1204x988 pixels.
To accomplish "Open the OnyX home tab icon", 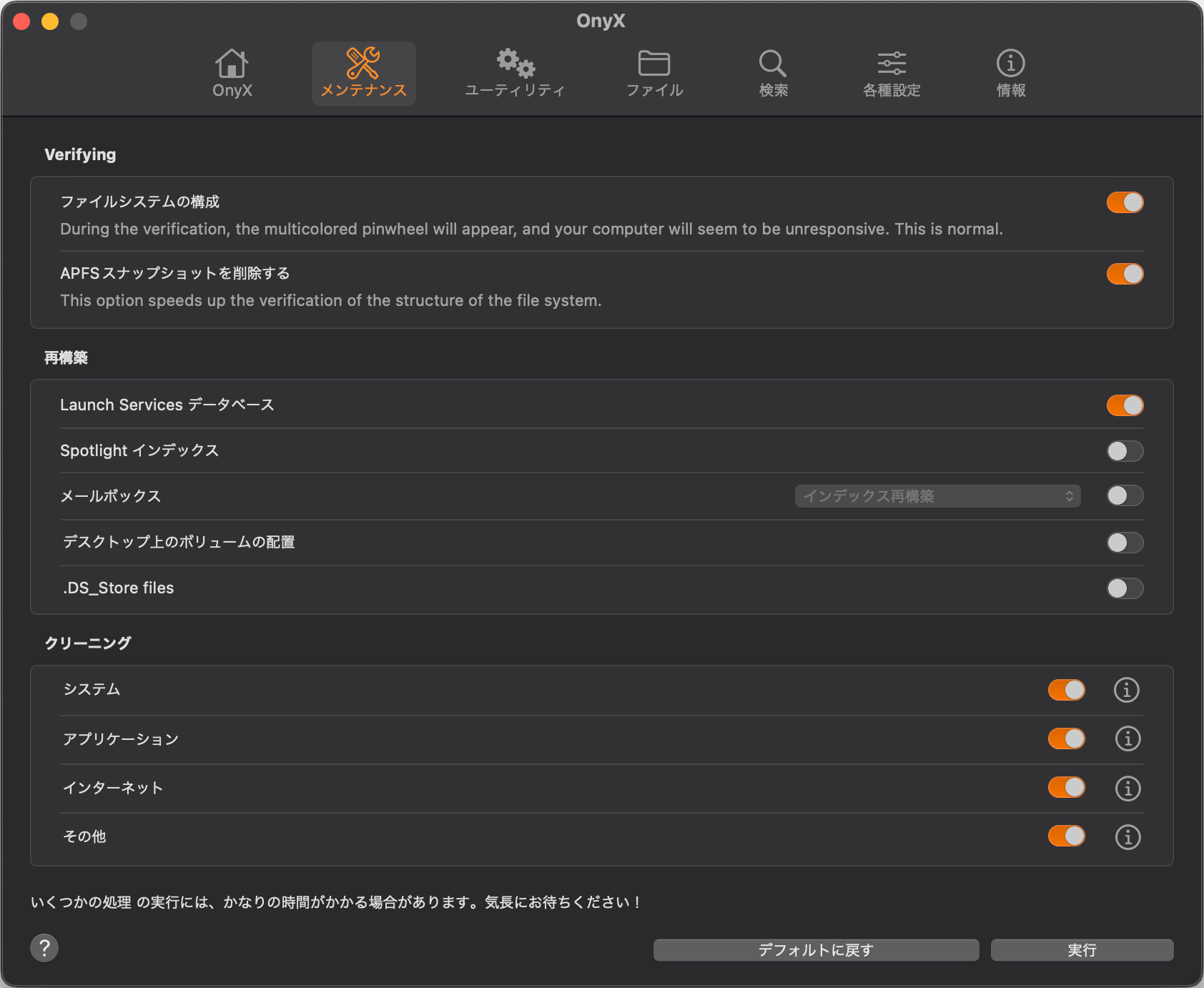I will click(232, 64).
